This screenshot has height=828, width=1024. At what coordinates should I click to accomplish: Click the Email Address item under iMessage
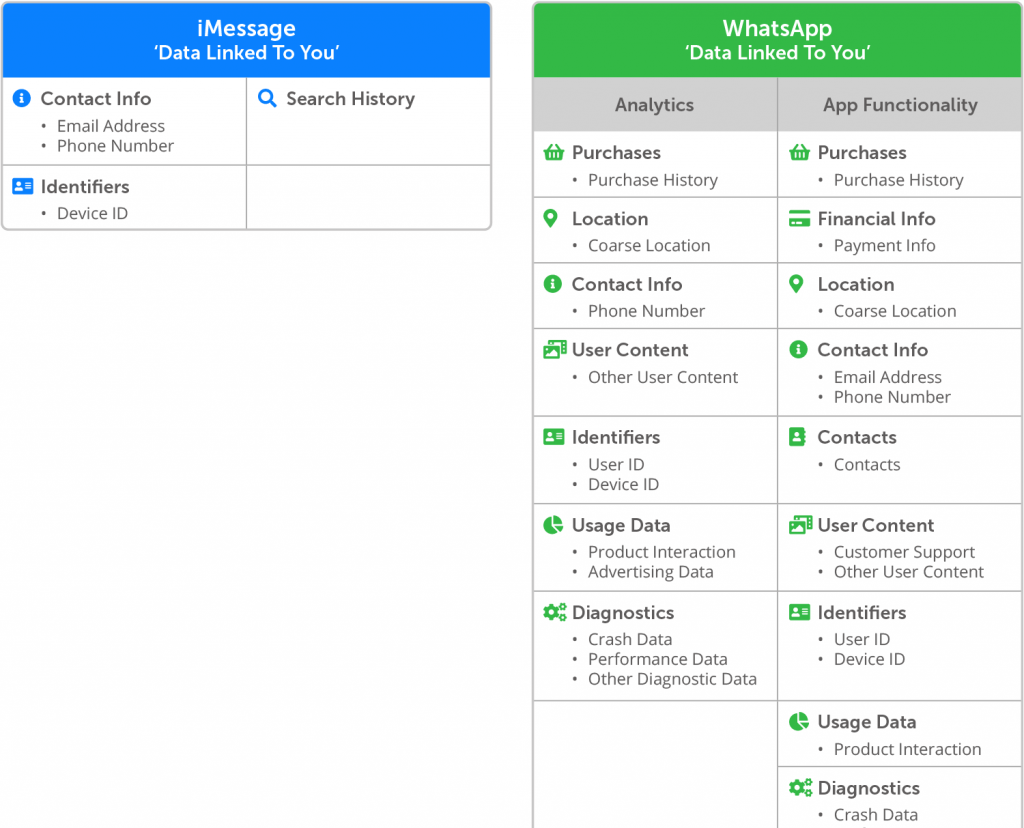click(x=110, y=126)
